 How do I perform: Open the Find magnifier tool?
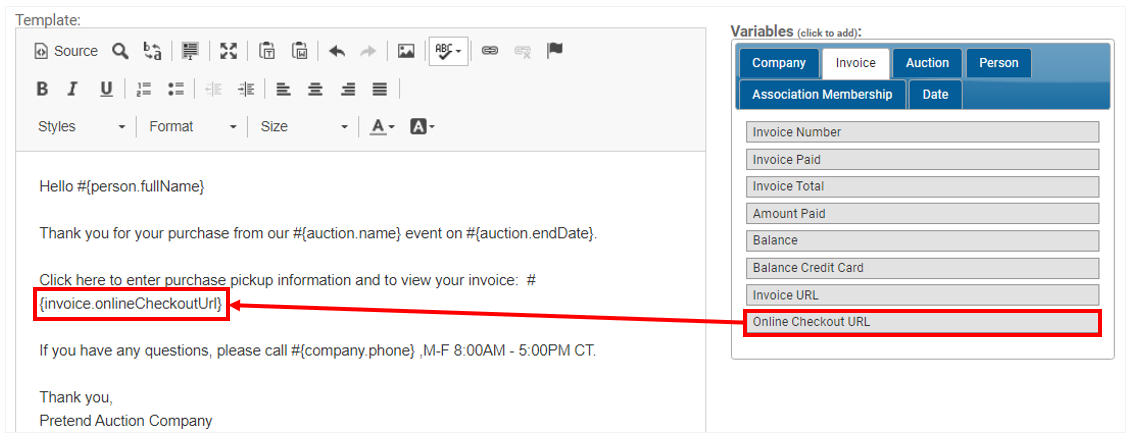pyautogui.click(x=120, y=51)
